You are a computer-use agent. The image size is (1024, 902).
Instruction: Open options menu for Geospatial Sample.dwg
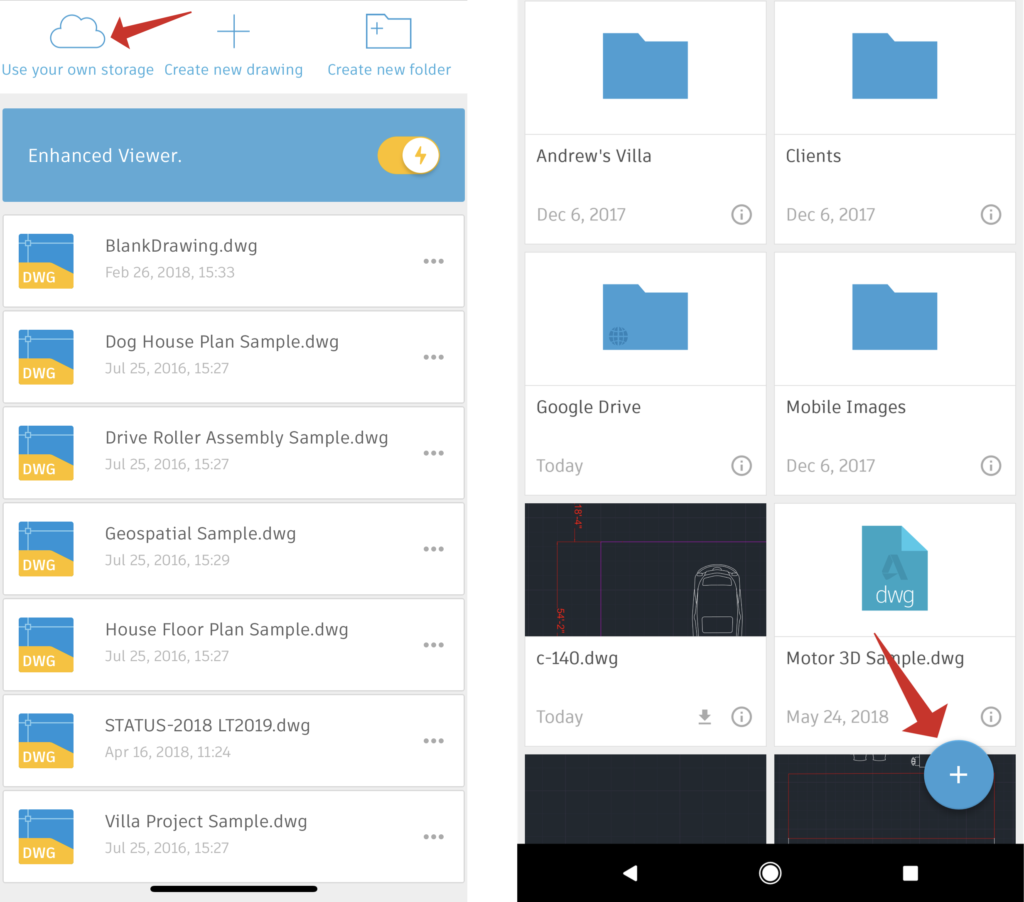coord(433,549)
